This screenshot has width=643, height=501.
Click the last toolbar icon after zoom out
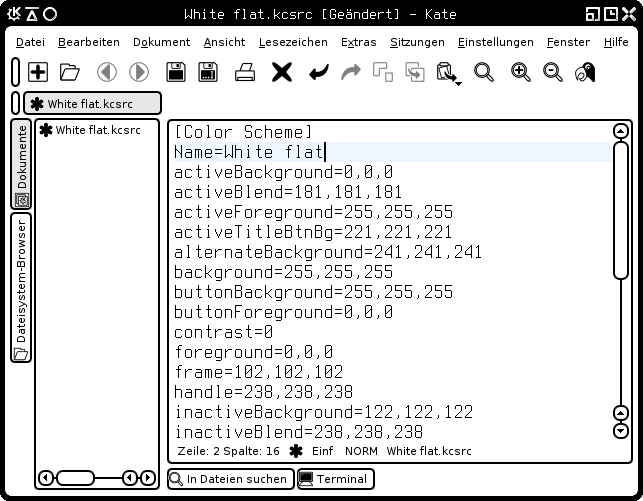pos(585,73)
